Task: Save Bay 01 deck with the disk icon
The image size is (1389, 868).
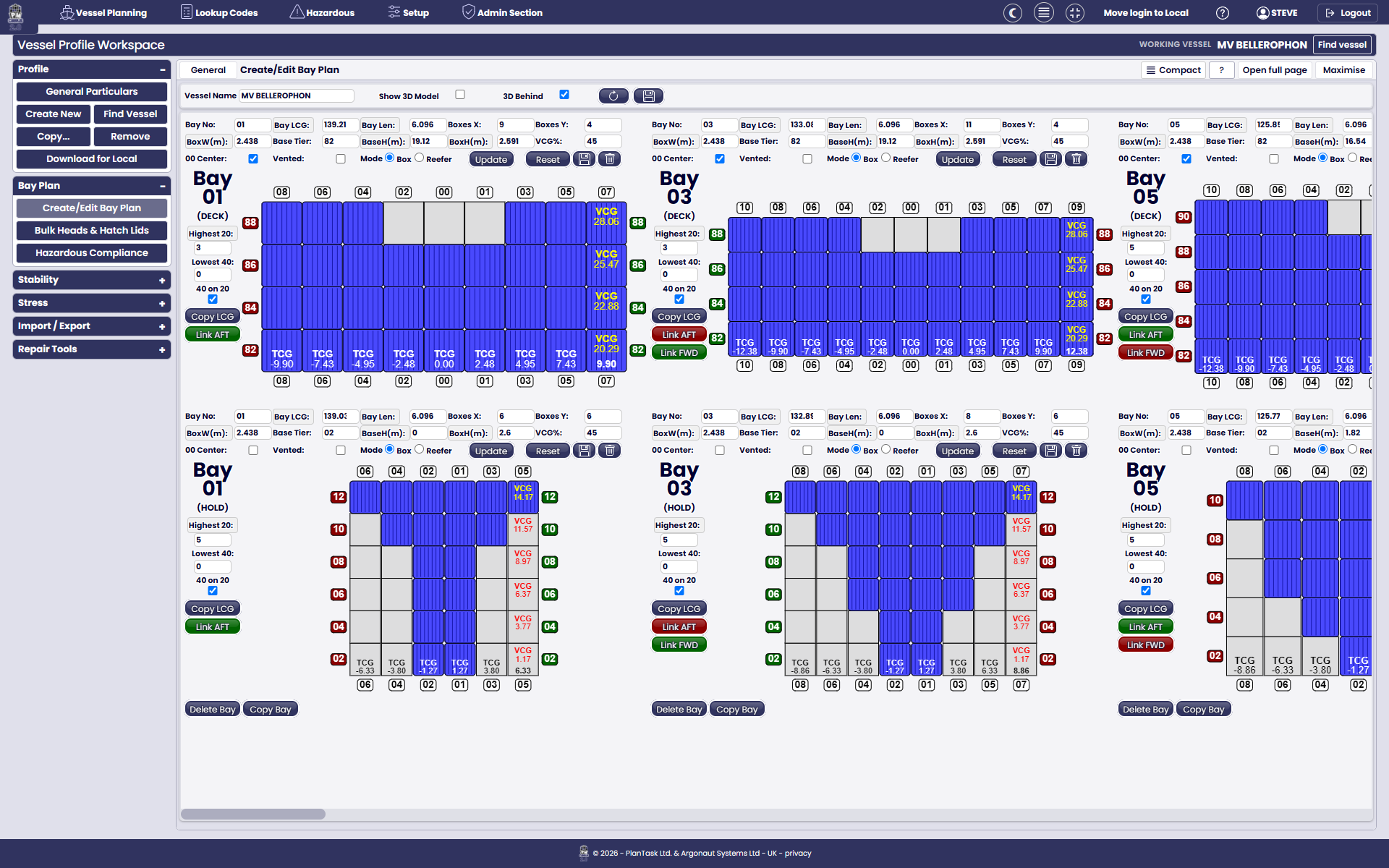Action: (x=585, y=158)
